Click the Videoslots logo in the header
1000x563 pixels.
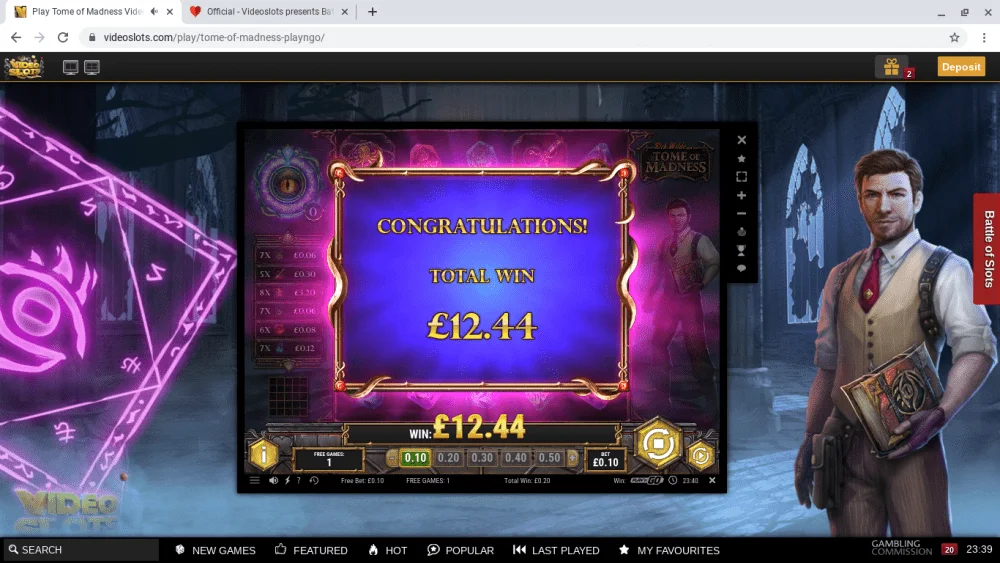point(24,67)
